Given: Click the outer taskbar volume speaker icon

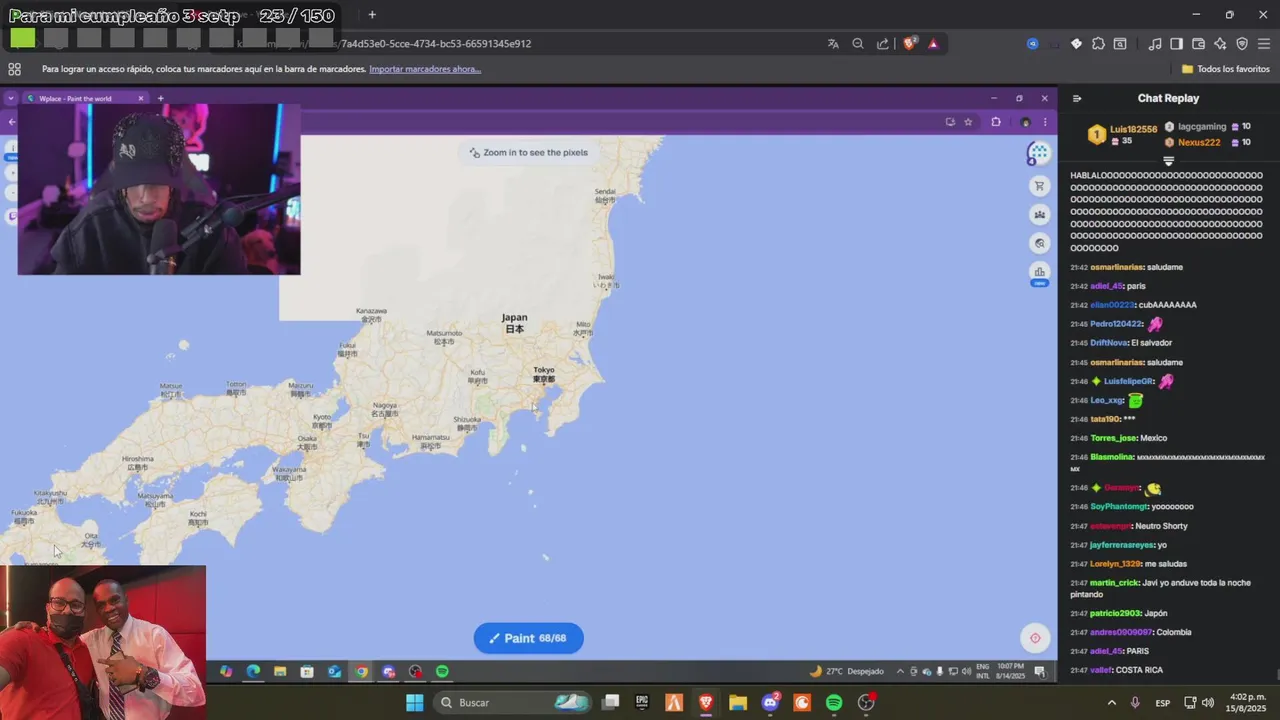Looking at the screenshot, I should coord(1208,703).
